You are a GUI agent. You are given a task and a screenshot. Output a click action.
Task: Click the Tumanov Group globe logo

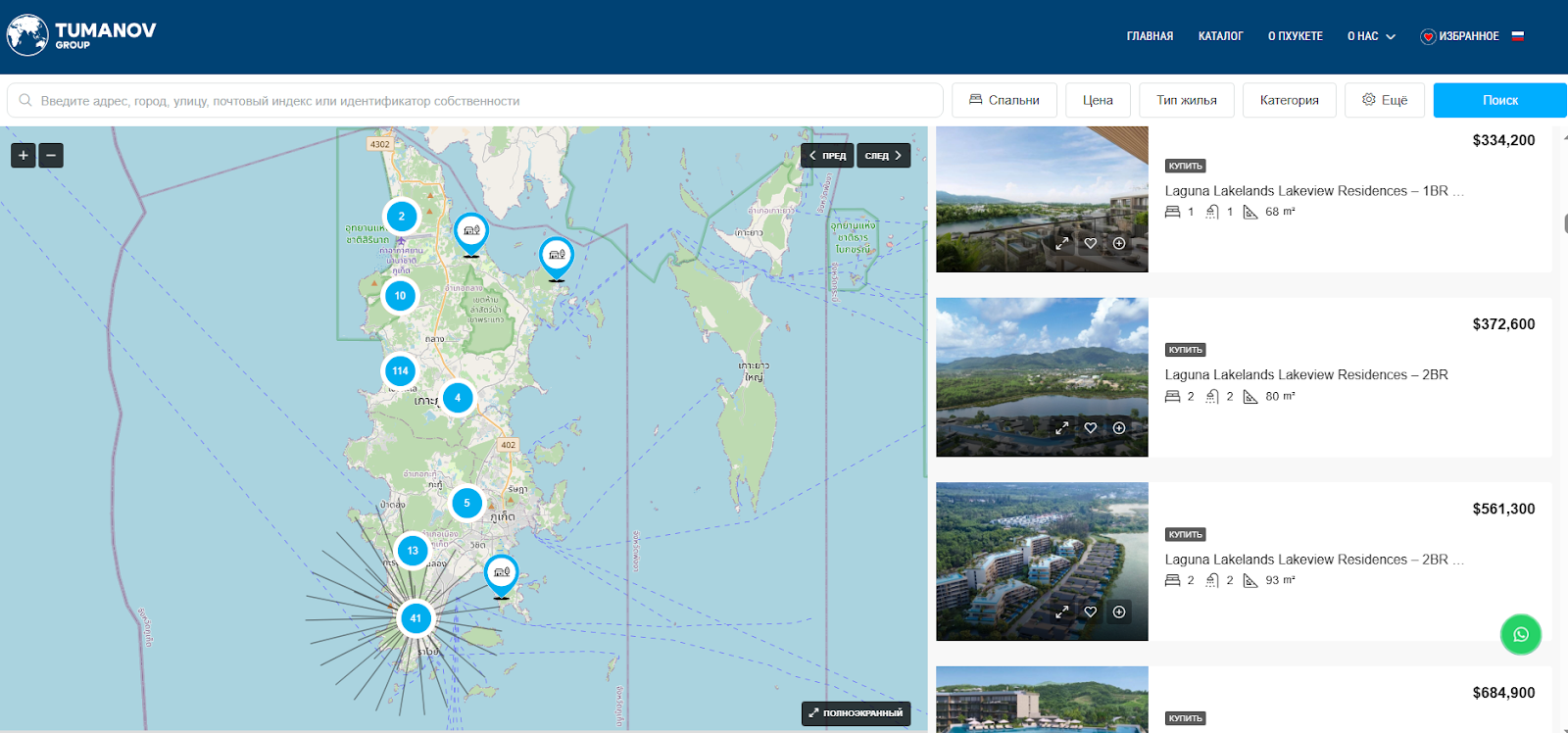point(27,35)
